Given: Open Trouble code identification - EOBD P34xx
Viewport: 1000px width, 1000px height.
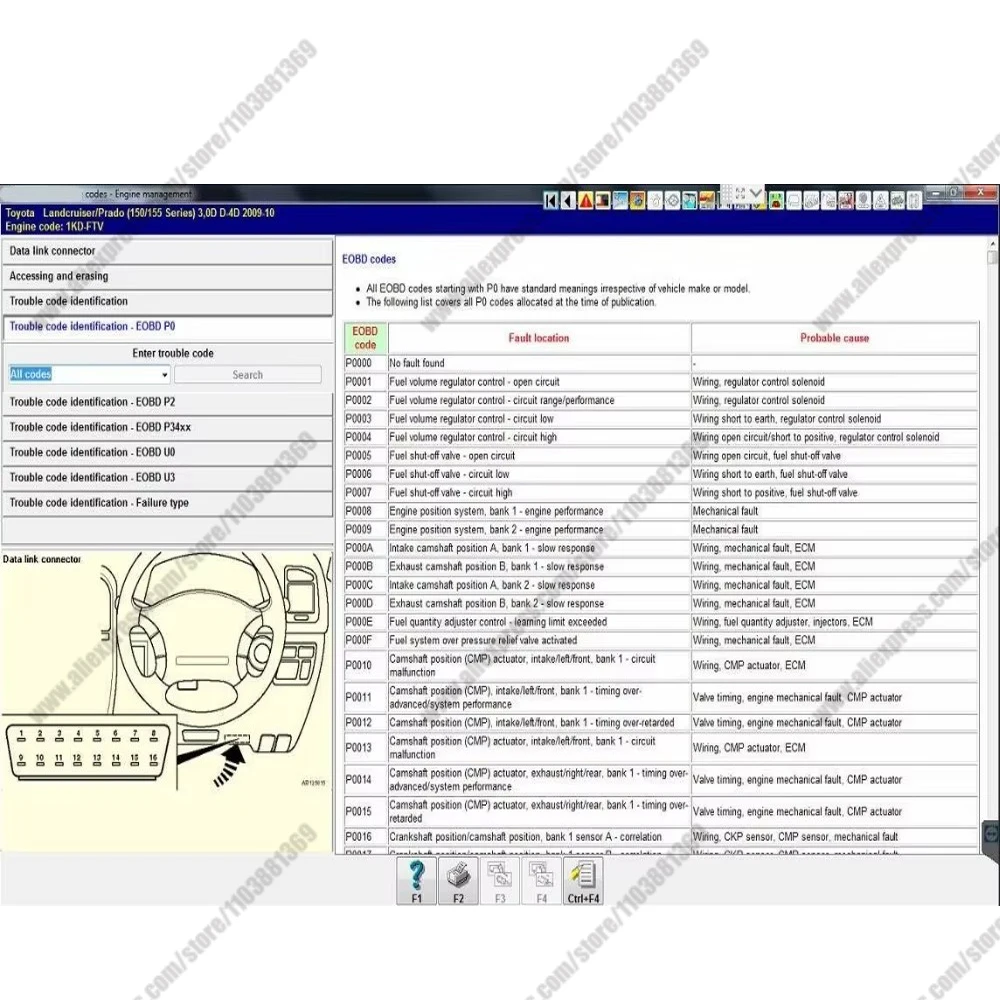Looking at the screenshot, I should tap(167, 427).
